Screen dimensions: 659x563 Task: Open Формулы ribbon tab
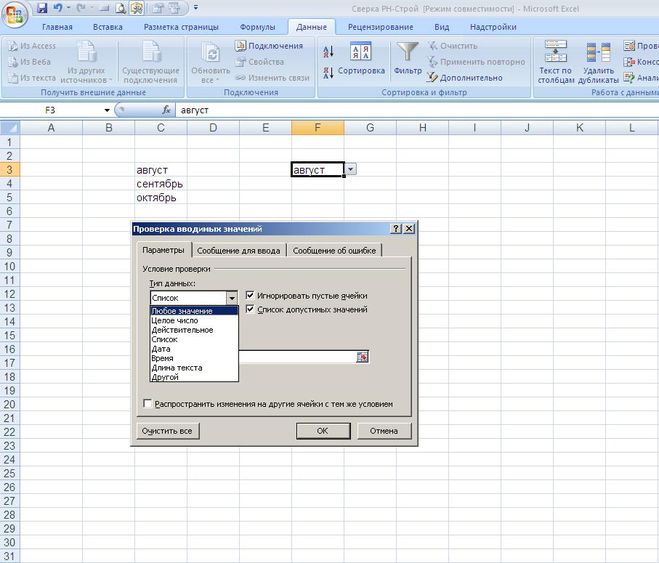[257, 27]
